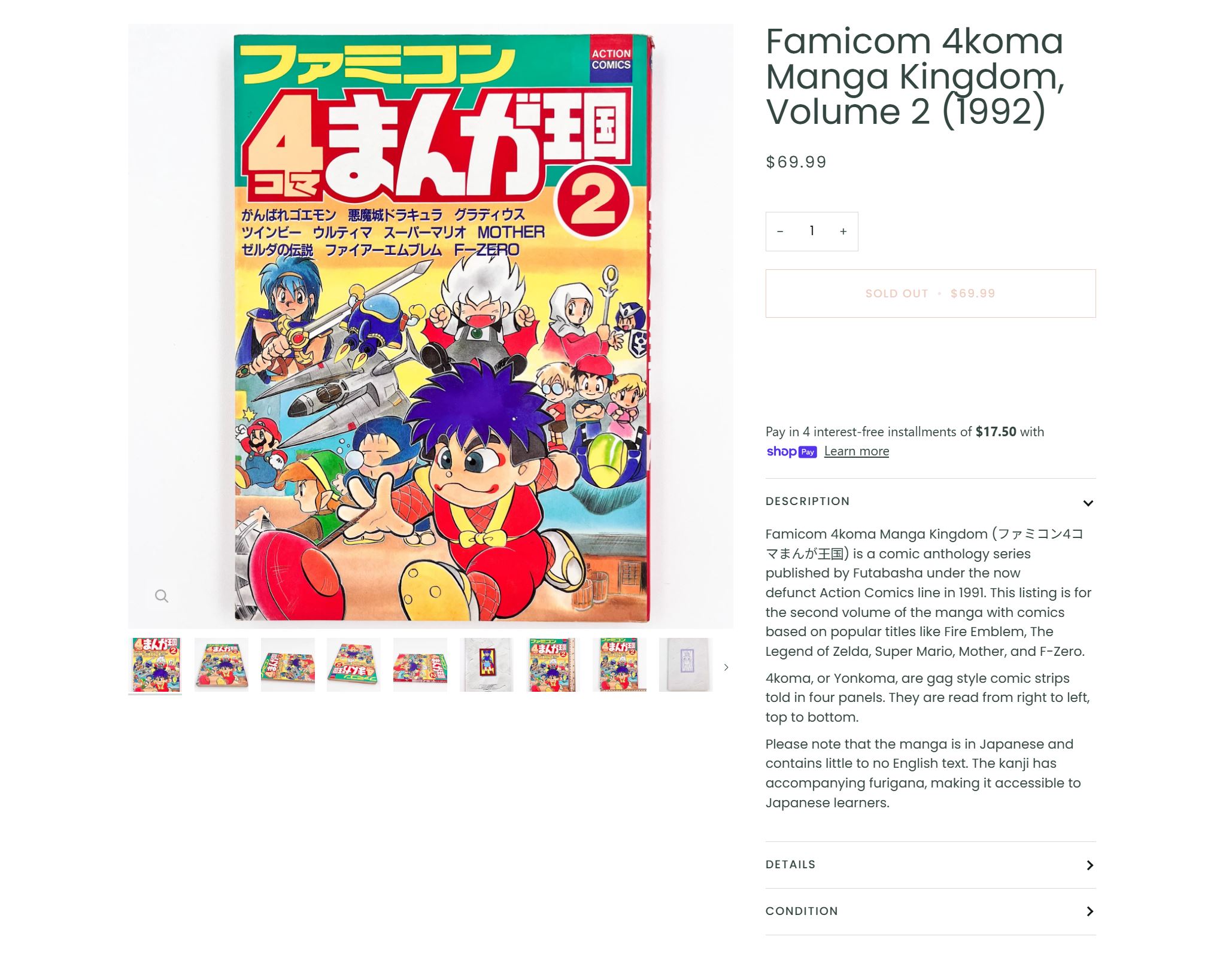1232x976 pixels.
Task: Select the third thumbnail showing the spine
Action: click(x=288, y=665)
